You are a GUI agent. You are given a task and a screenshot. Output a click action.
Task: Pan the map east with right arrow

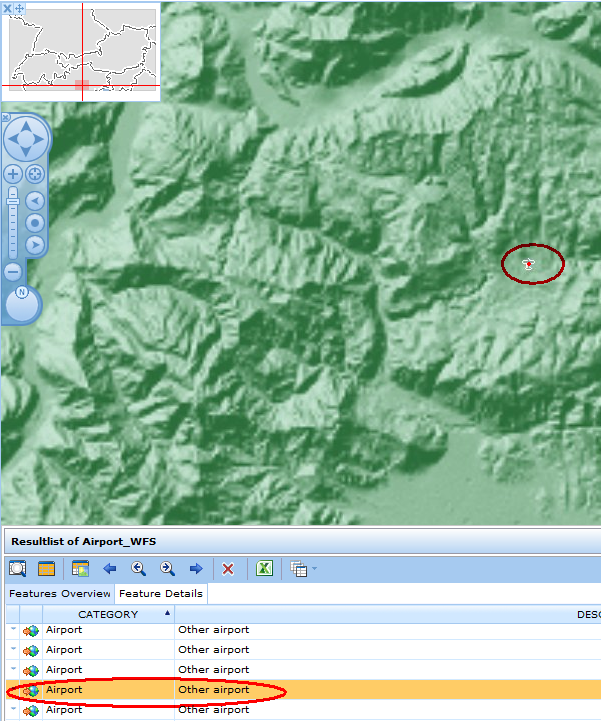click(39, 139)
